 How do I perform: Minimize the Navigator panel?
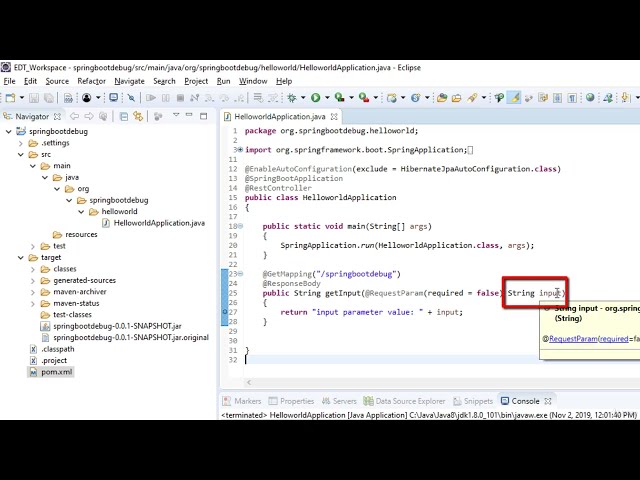click(189, 115)
